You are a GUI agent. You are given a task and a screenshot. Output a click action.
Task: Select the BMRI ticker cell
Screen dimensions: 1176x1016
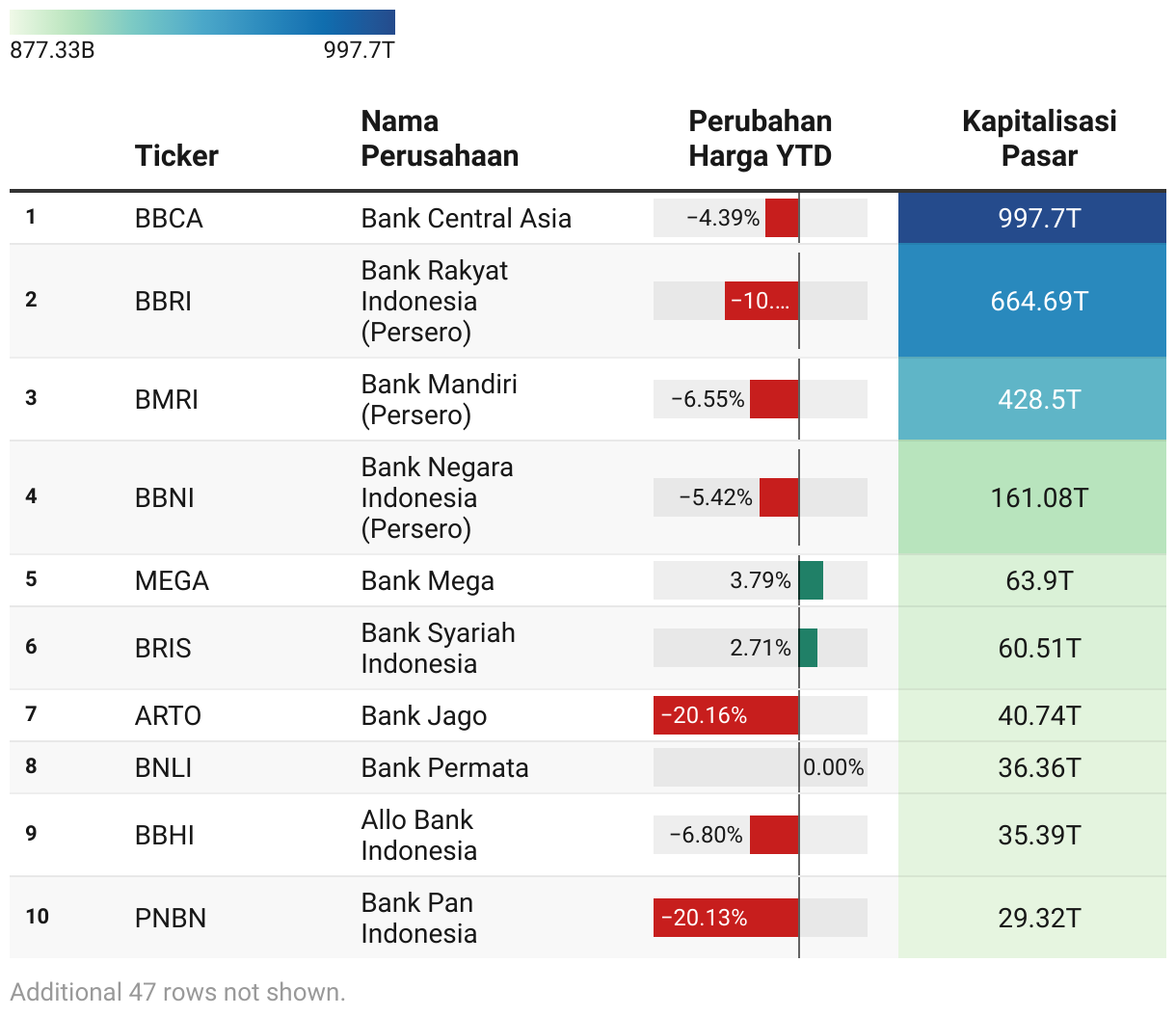point(167,400)
